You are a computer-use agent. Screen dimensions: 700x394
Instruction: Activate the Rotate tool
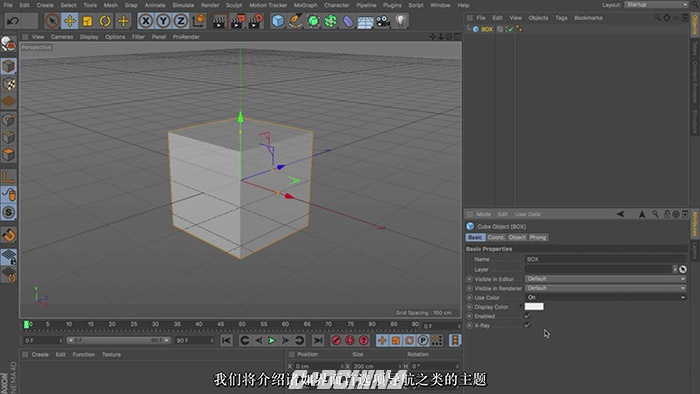105,21
